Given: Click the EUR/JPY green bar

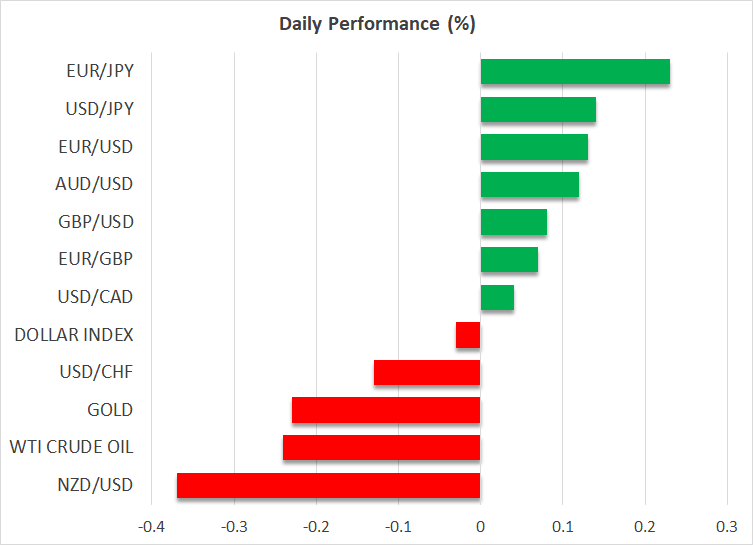Looking at the screenshot, I should pyautogui.click(x=575, y=72).
